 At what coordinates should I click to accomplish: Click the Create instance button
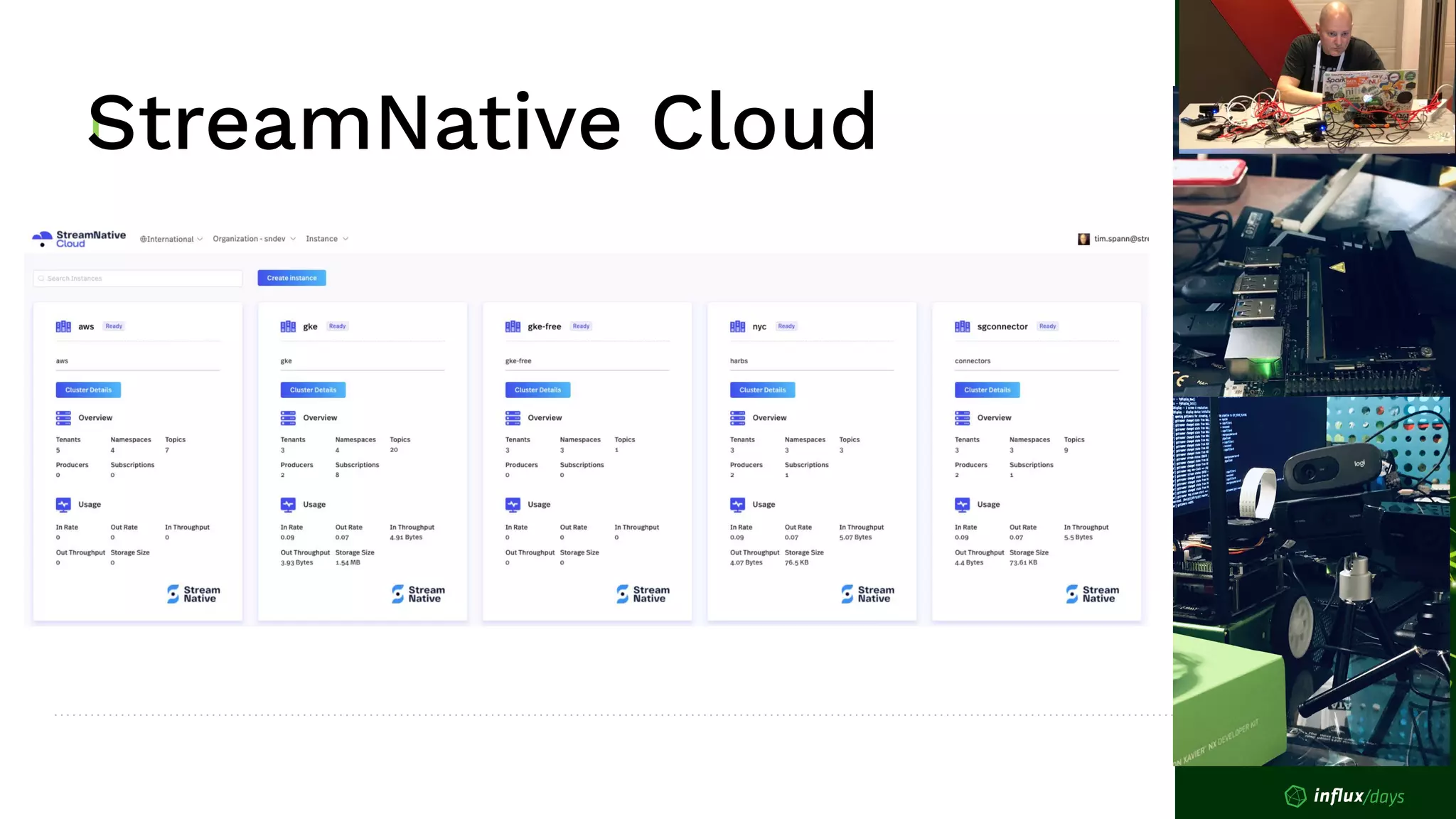click(291, 278)
